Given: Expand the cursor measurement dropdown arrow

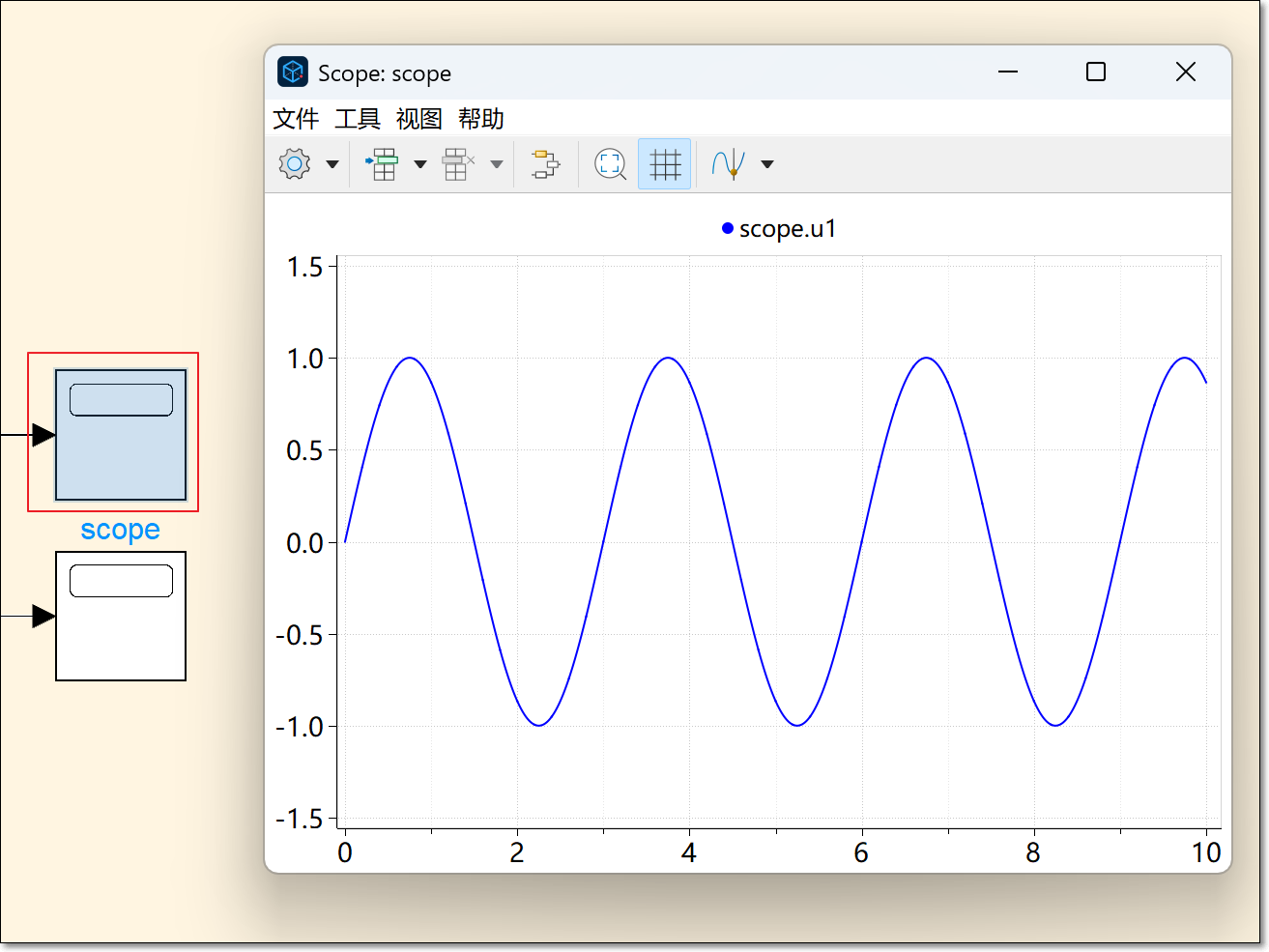Looking at the screenshot, I should pos(767,164).
